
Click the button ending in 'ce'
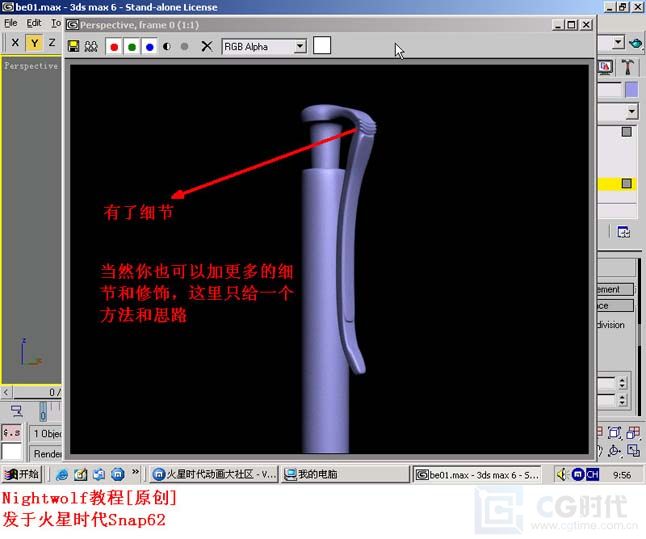pyautogui.click(x=616, y=306)
